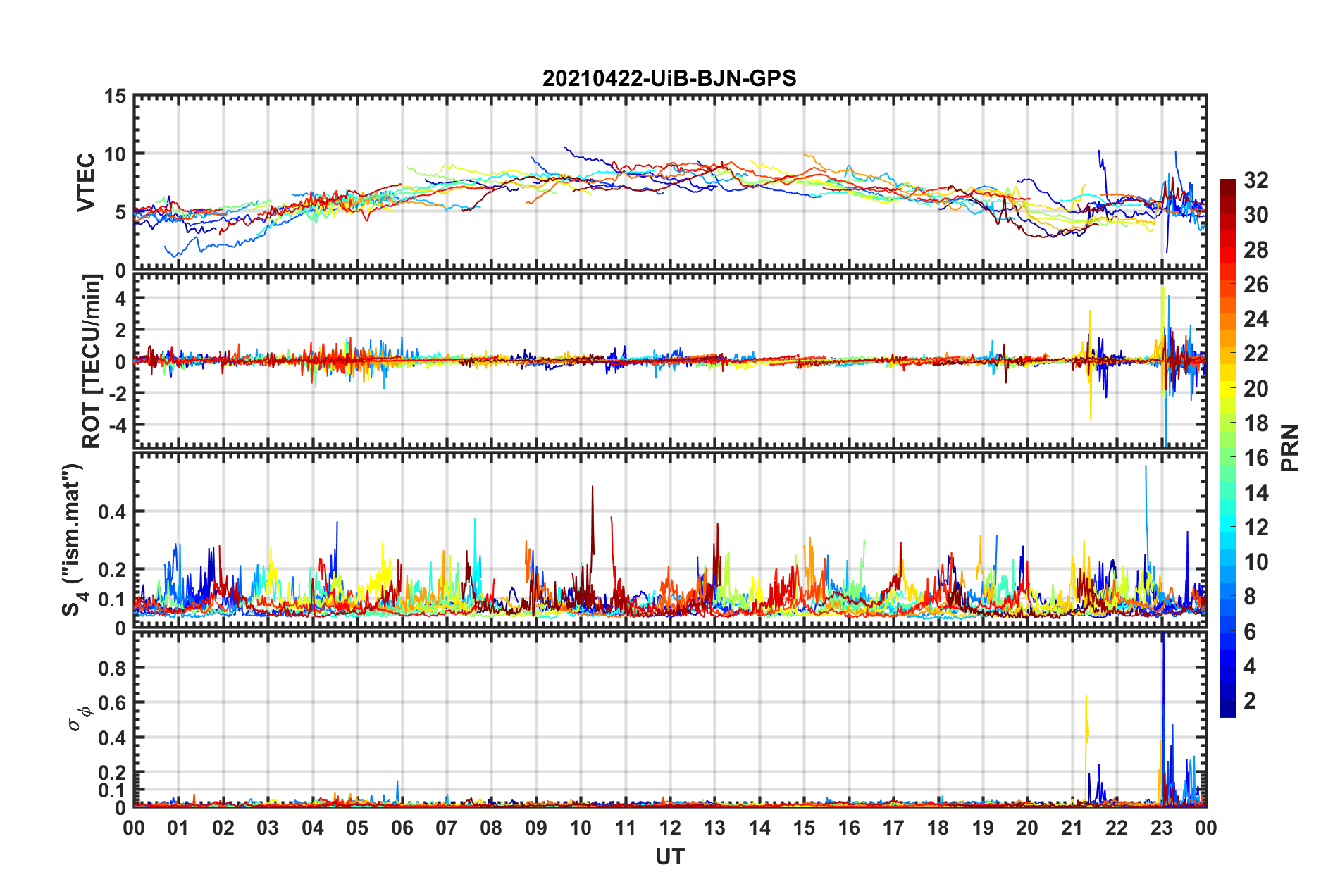The height and width of the screenshot is (896, 1340).
Task: Click the PRN colorbar label
Action: [x=1290, y=449]
